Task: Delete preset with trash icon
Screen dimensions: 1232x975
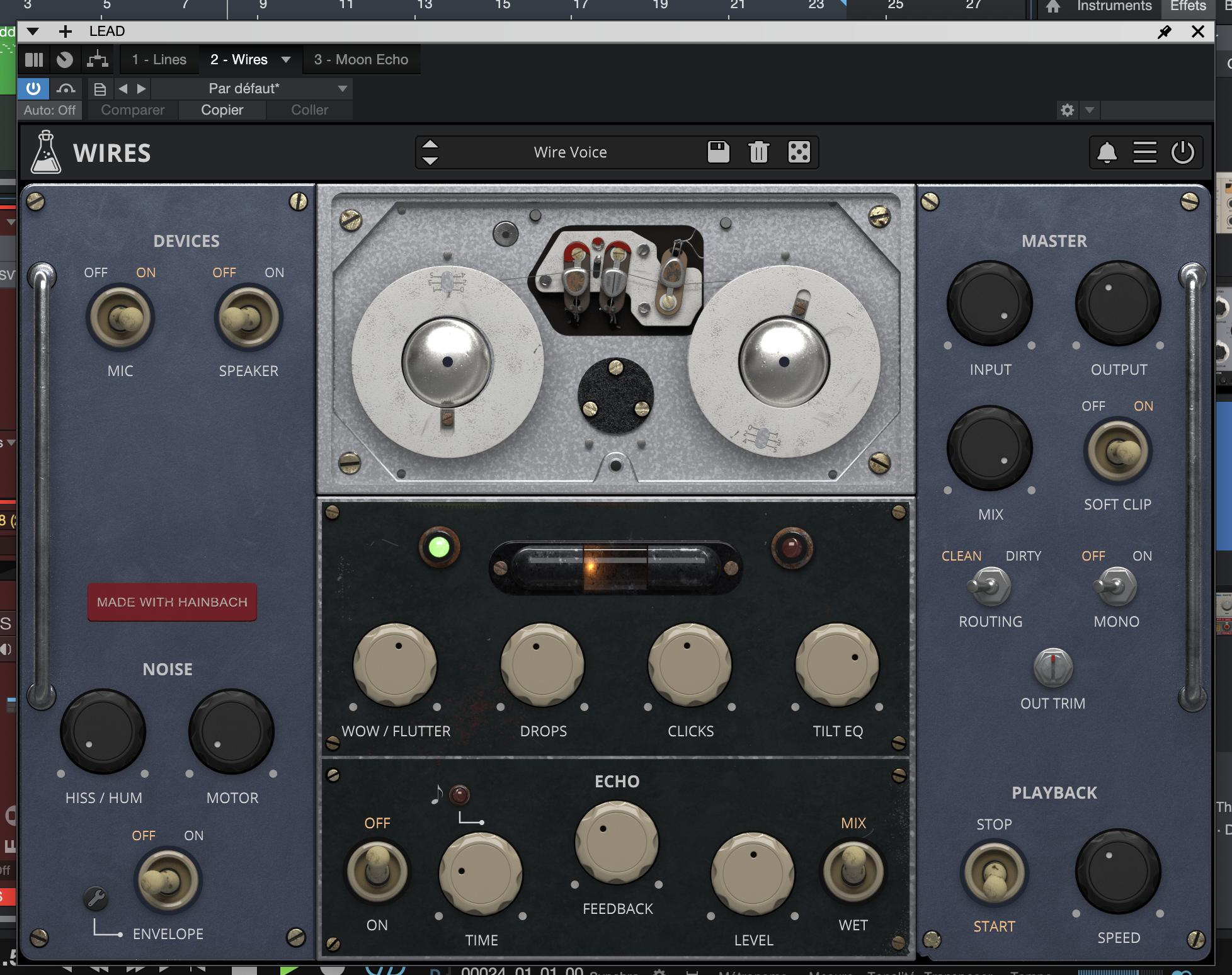Action: click(x=758, y=152)
